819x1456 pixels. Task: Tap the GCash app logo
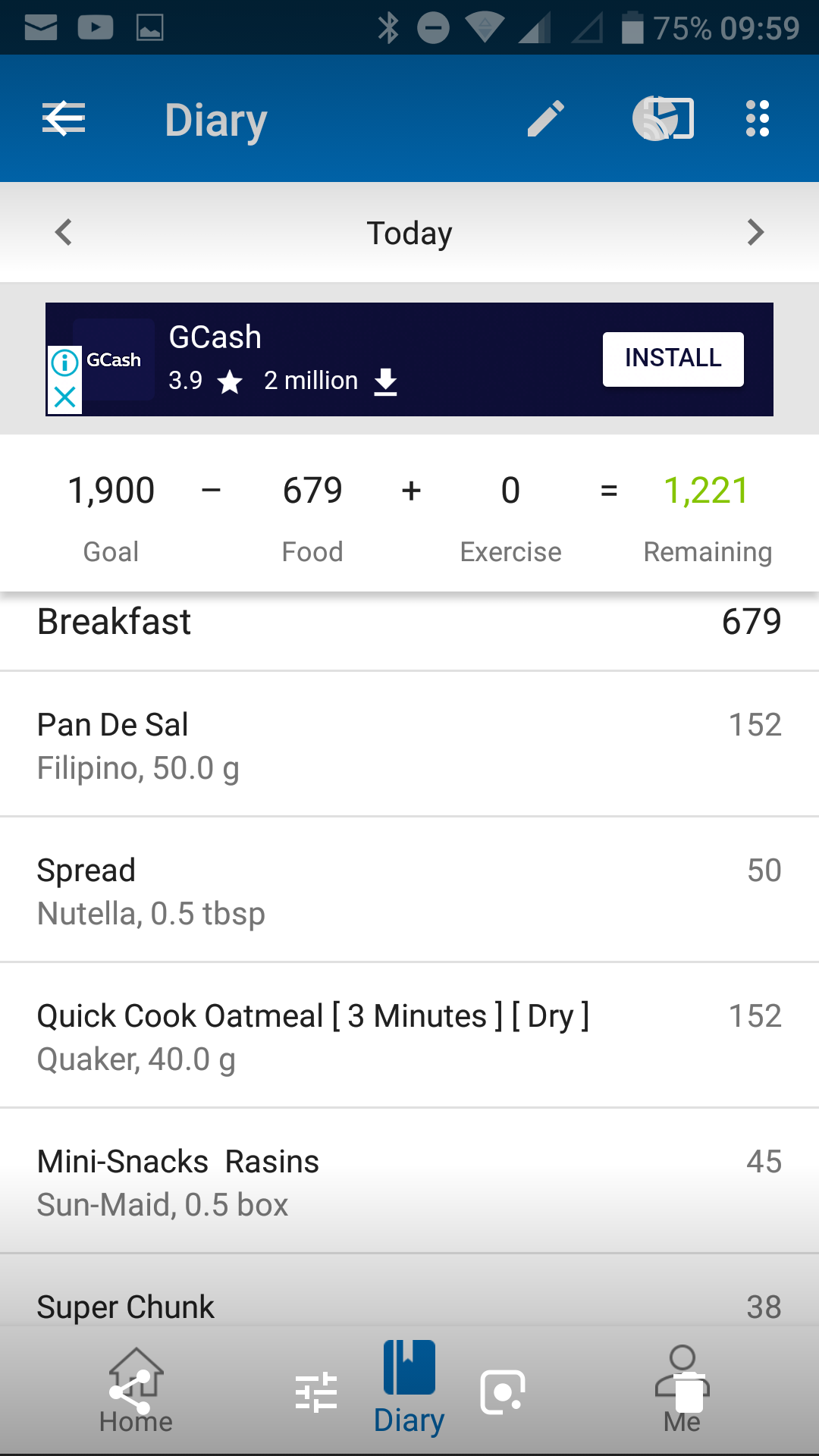tap(115, 359)
